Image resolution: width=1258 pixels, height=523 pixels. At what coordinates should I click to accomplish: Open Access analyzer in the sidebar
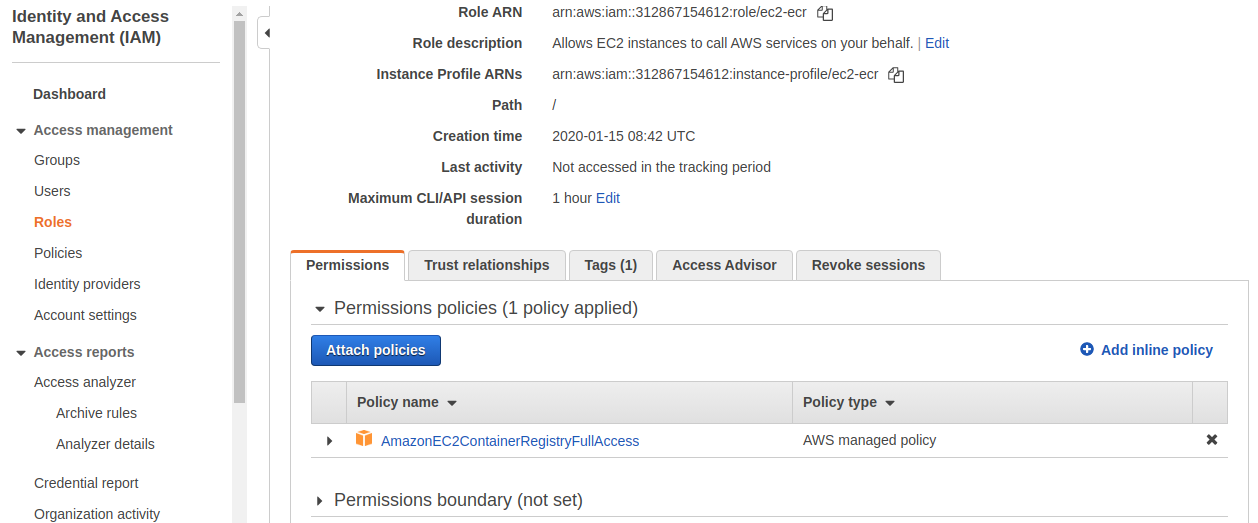click(x=85, y=382)
